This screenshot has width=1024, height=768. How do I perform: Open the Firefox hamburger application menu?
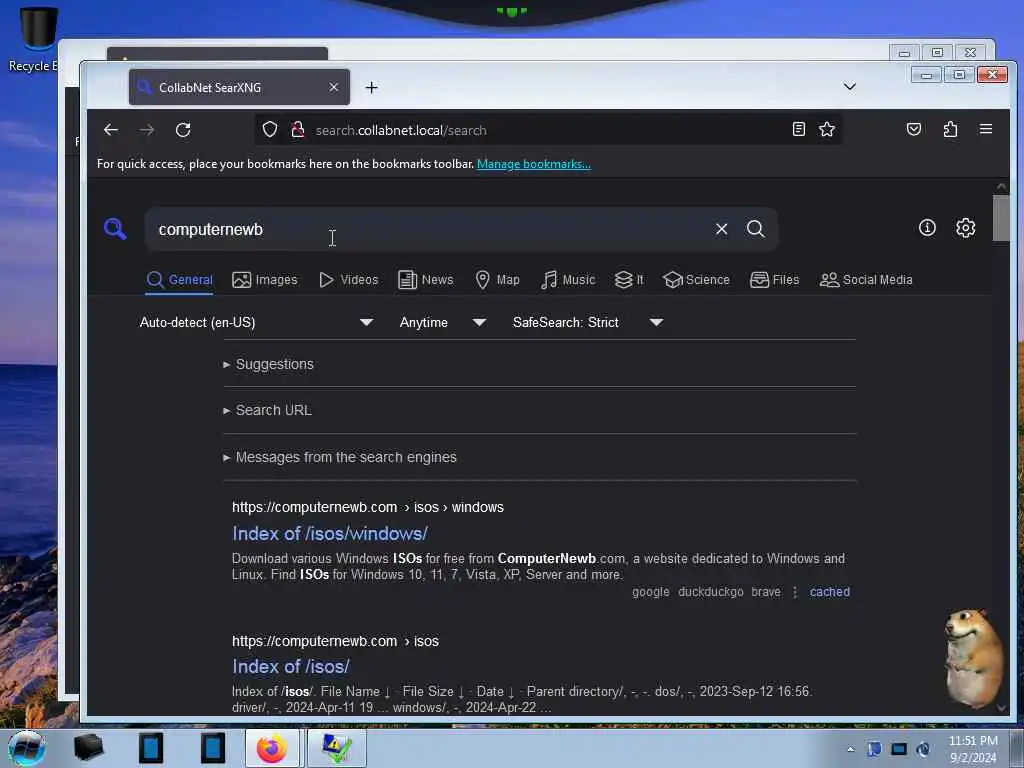point(985,129)
